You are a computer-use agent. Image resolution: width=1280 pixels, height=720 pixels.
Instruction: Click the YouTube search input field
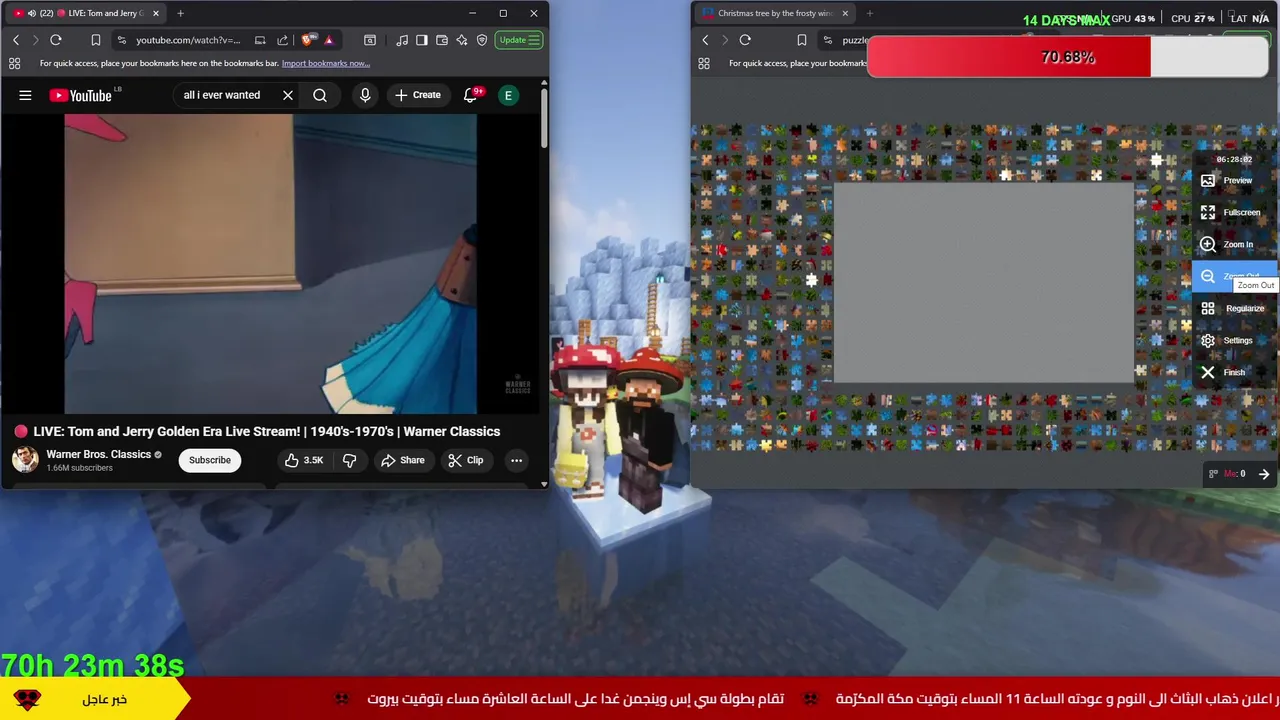[x=225, y=95]
